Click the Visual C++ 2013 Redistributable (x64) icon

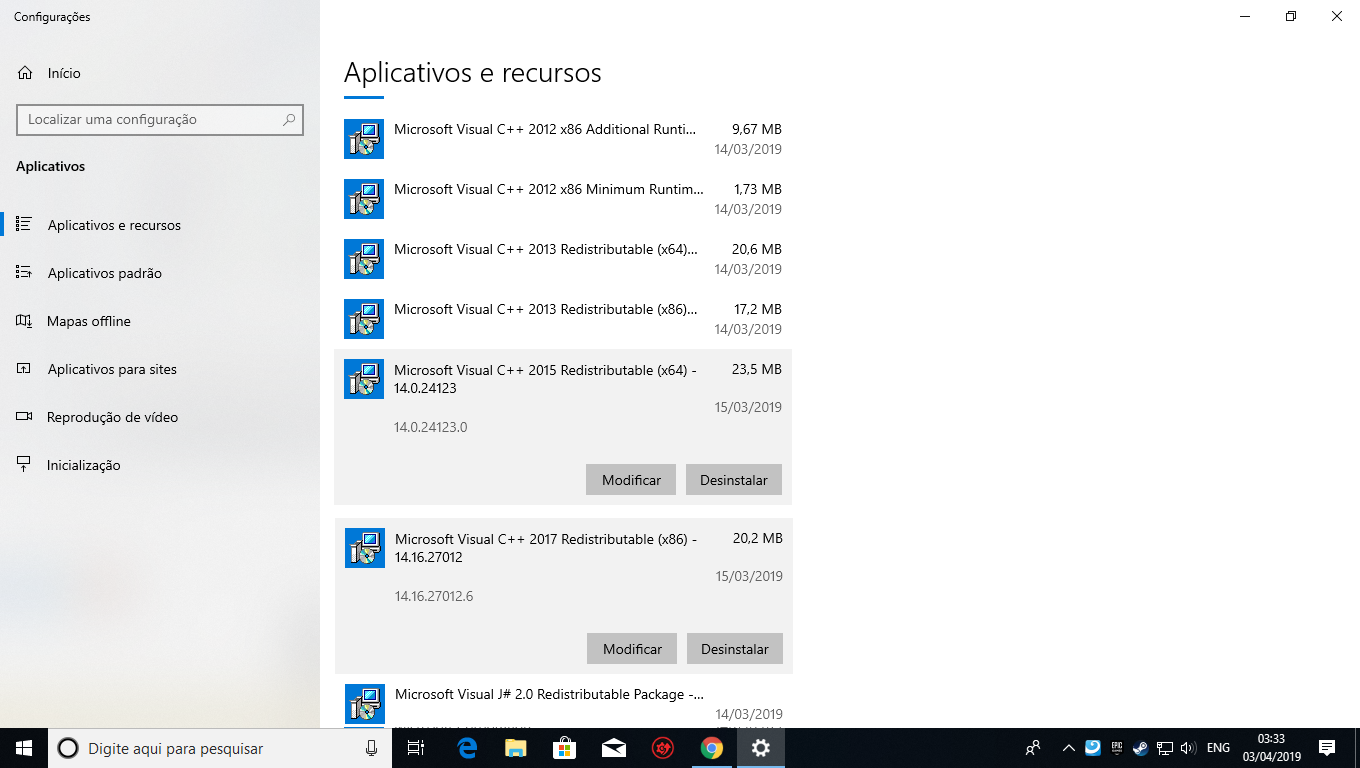(x=364, y=259)
